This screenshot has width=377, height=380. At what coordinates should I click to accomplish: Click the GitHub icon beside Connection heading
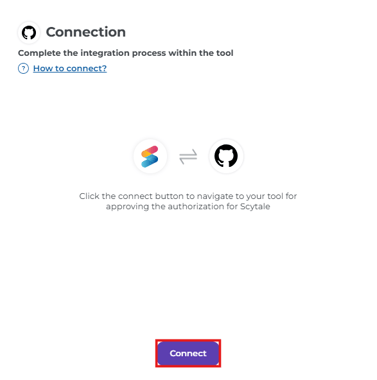pyautogui.click(x=29, y=33)
